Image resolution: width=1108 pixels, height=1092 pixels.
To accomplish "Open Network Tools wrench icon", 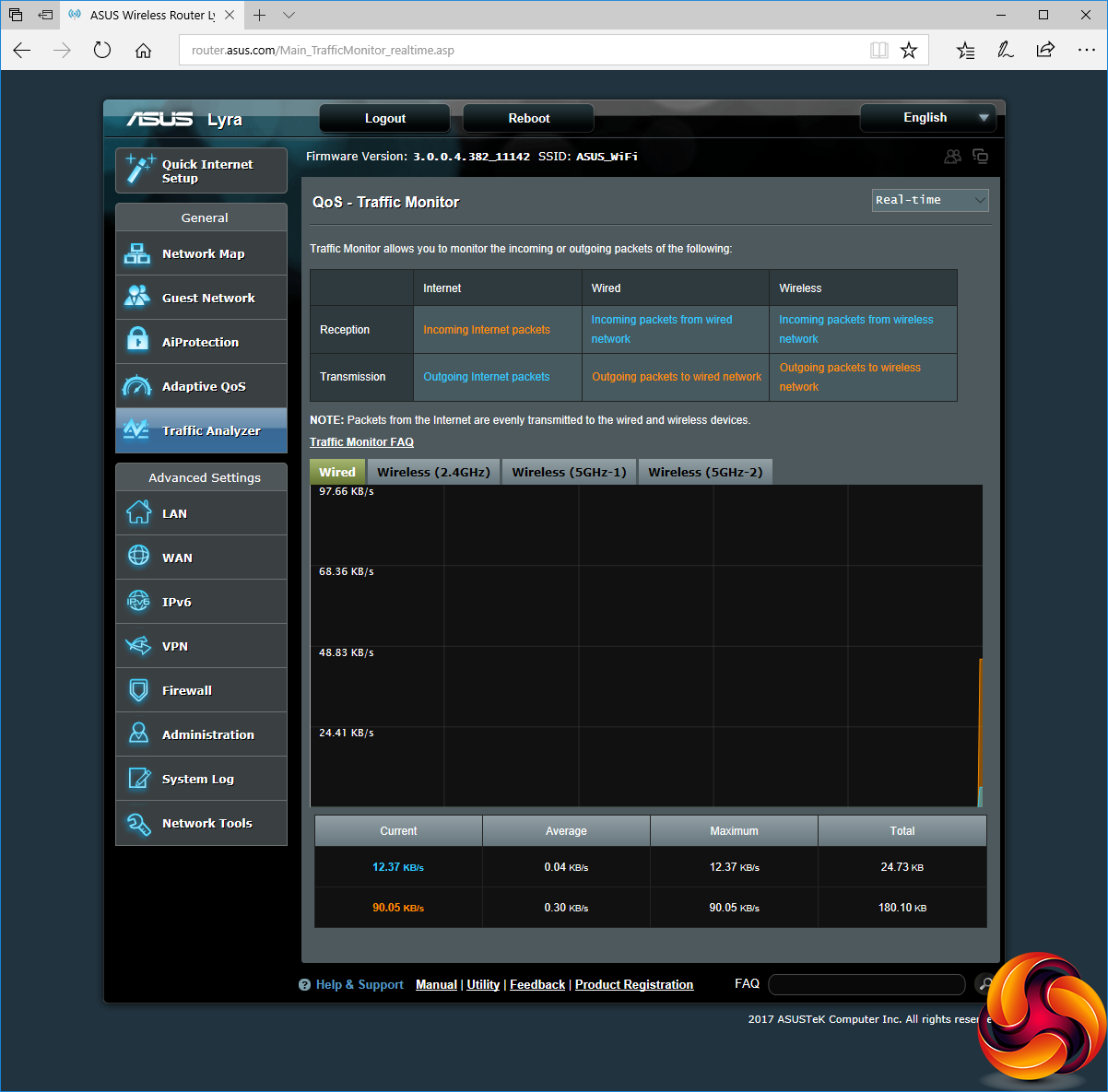I will click(x=138, y=824).
